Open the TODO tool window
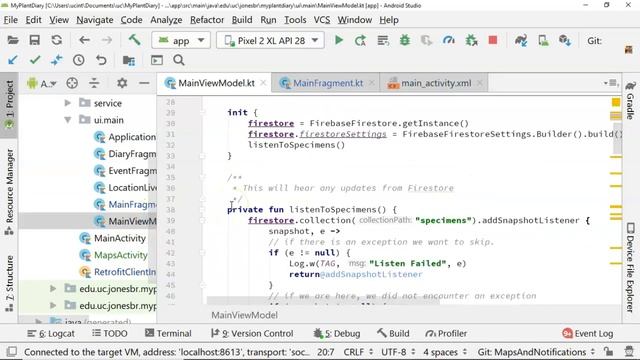The width and height of the screenshot is (640, 360). [x=110, y=333]
